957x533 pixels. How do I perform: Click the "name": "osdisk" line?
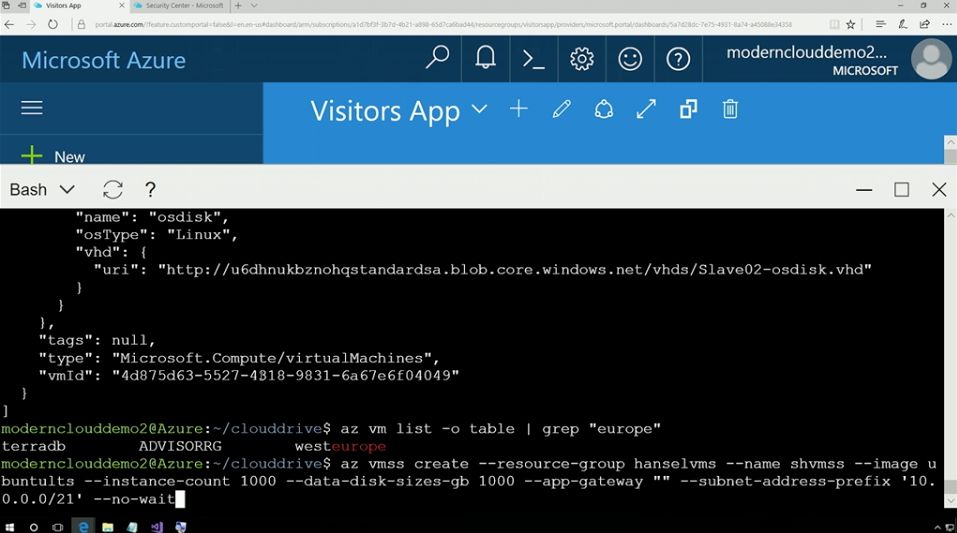(152, 217)
